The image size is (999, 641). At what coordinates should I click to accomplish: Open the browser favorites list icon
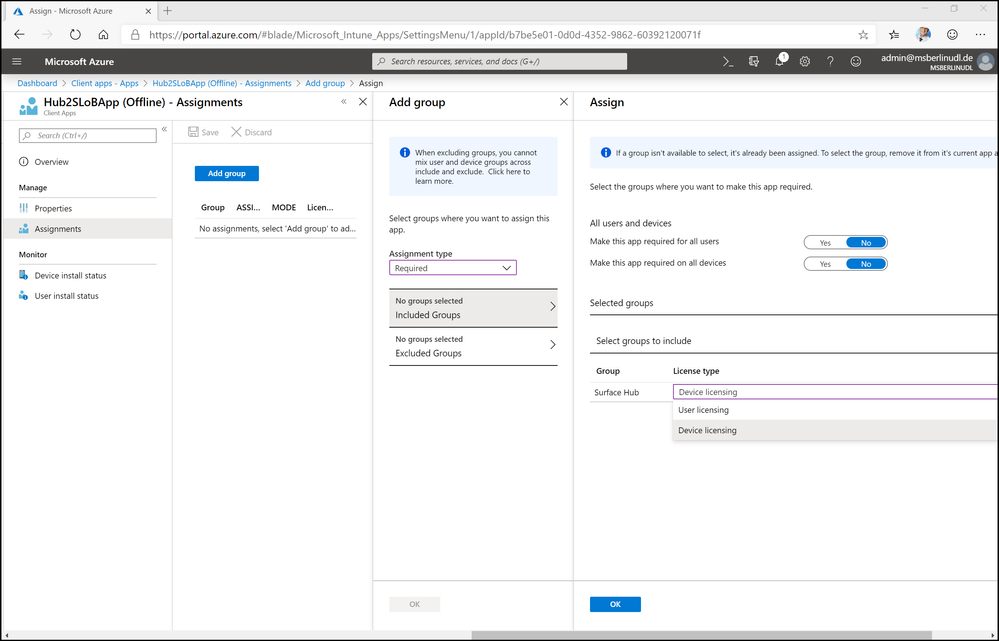[894, 34]
